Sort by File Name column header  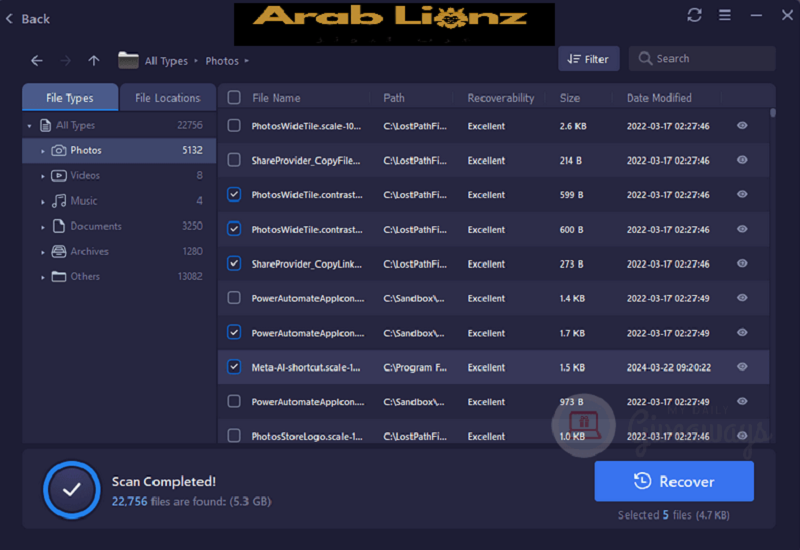(276, 98)
